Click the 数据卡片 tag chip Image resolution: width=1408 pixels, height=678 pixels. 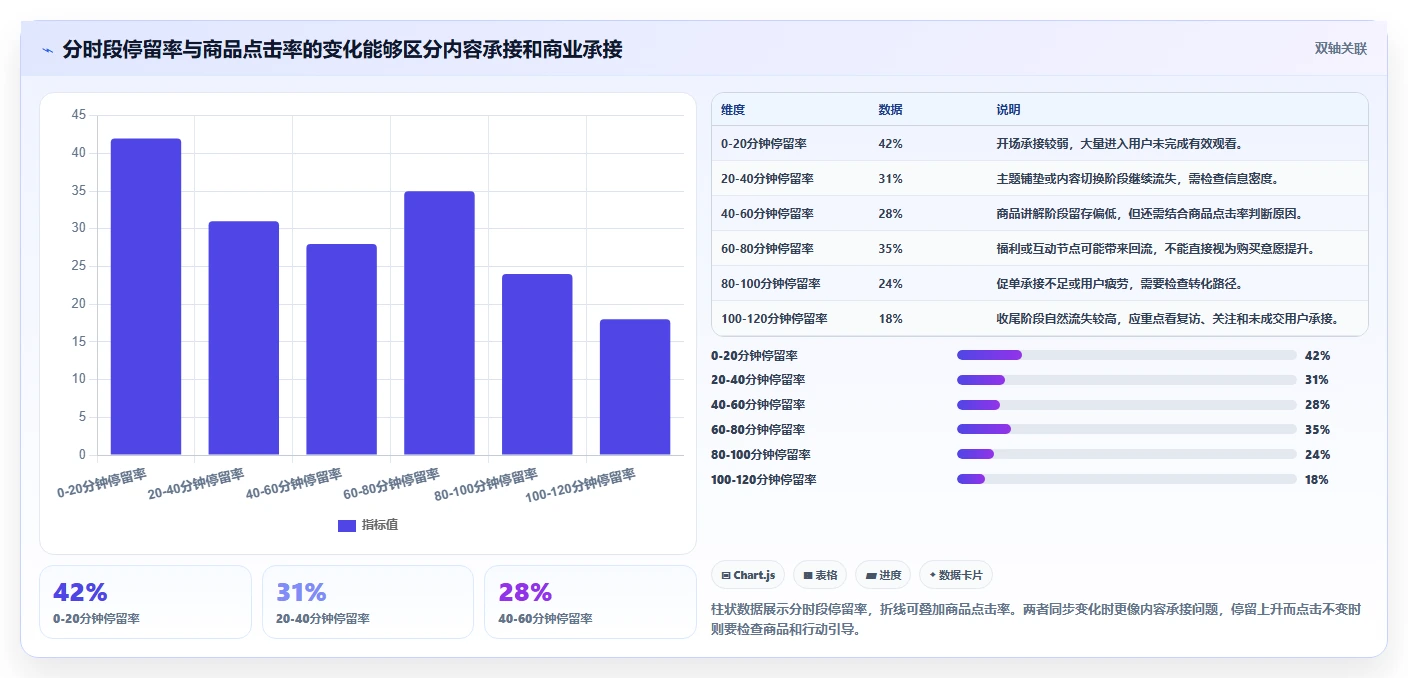point(956,575)
